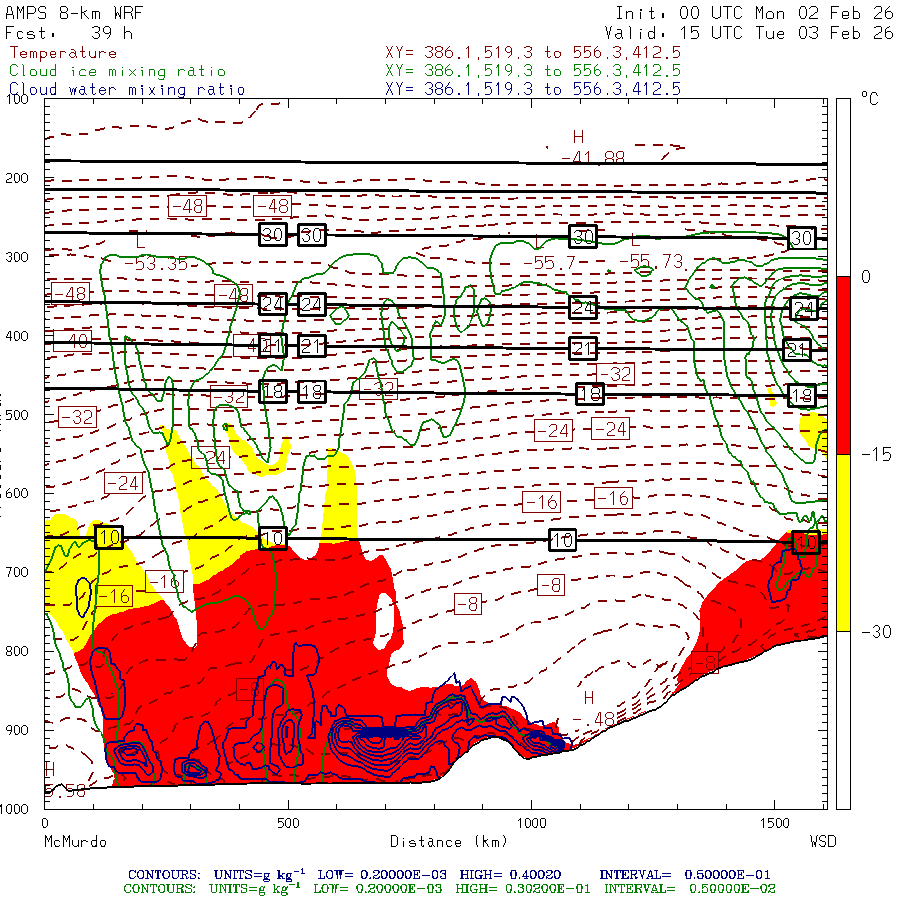Click the '1000' distance axis tick label

(532, 824)
